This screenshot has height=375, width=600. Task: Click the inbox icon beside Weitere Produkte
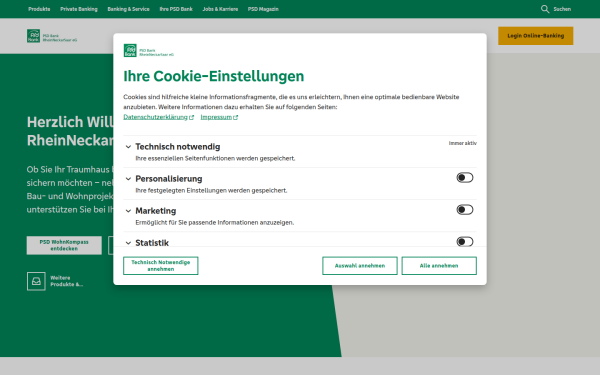pyautogui.click(x=36, y=281)
